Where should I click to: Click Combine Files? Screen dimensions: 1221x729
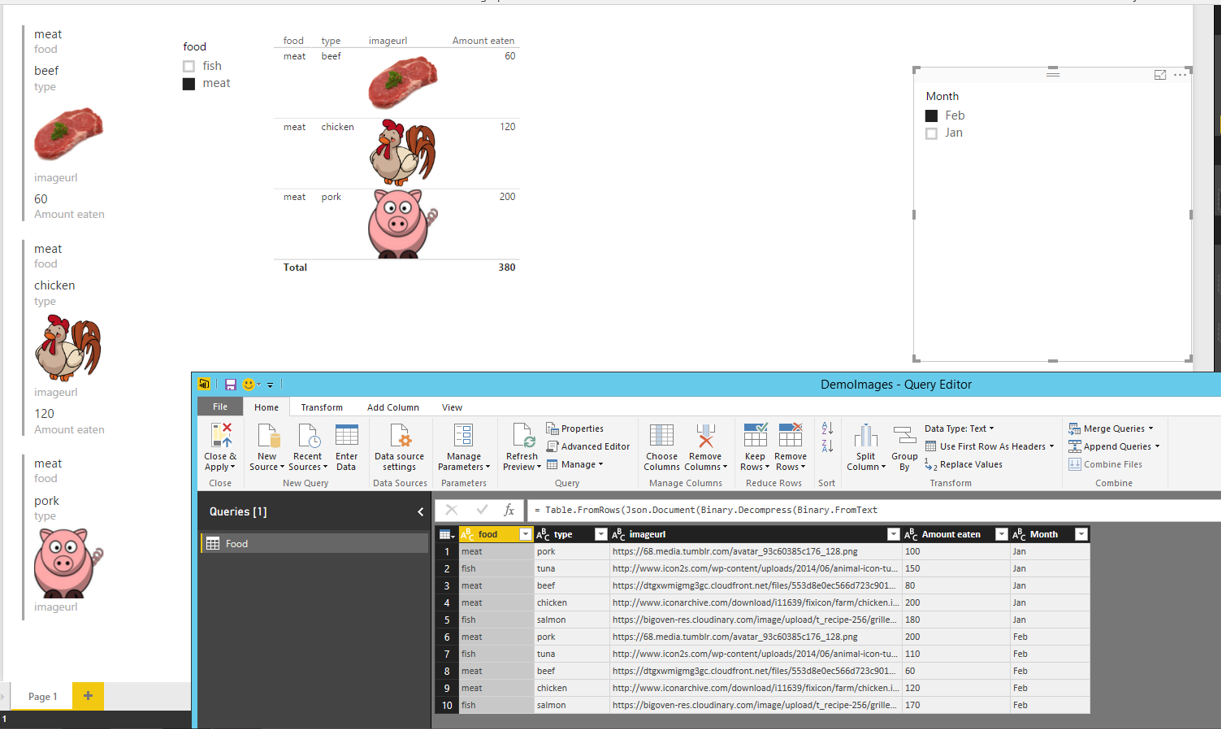(1104, 464)
